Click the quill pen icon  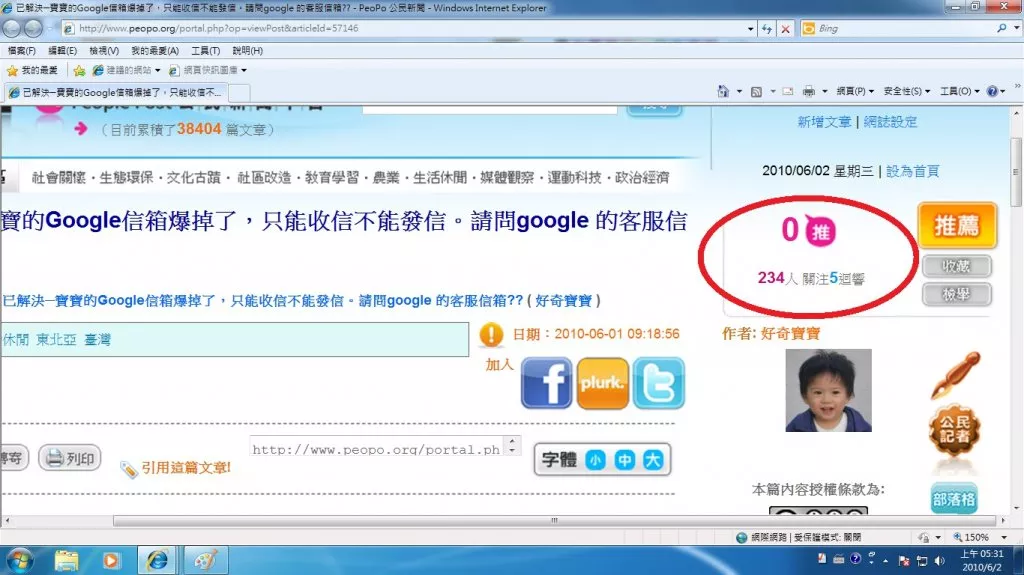[x=955, y=375]
